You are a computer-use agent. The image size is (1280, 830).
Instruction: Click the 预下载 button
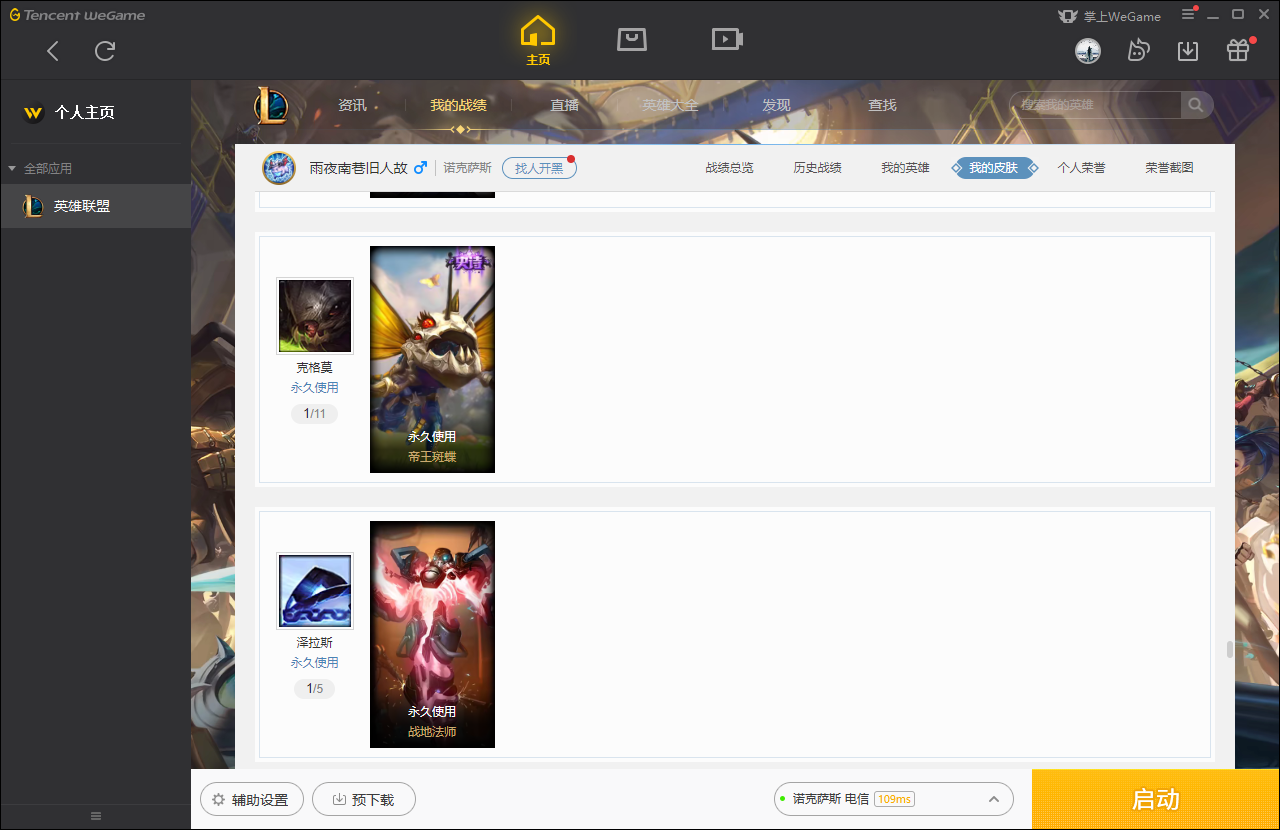coord(364,800)
